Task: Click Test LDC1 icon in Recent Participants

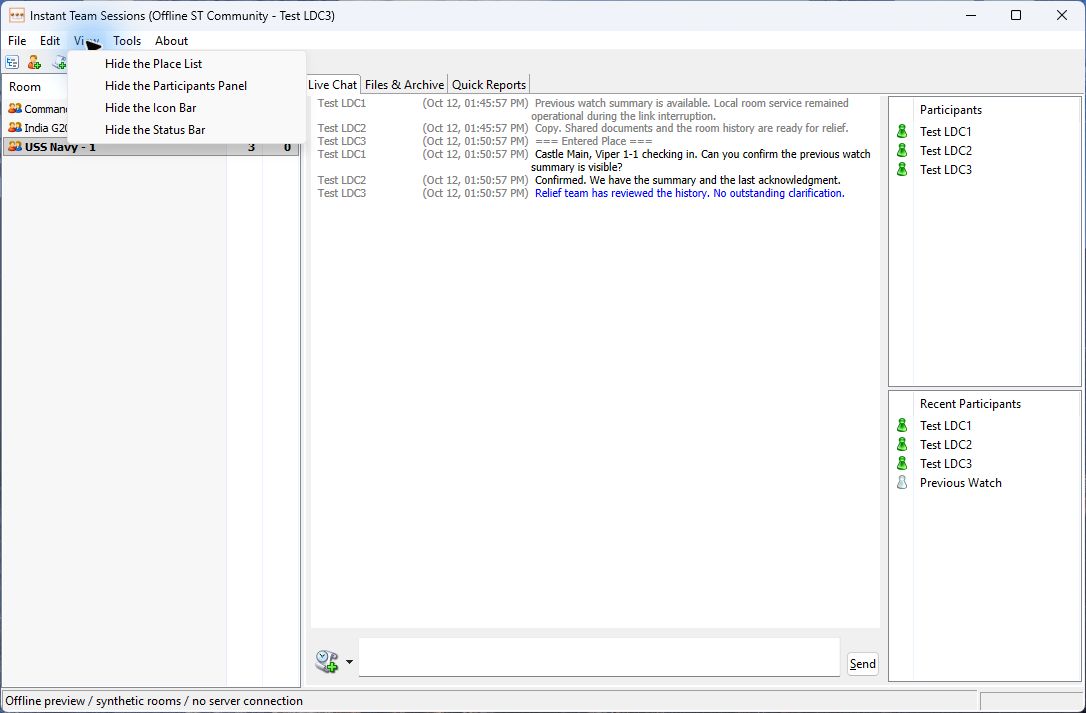Action: [902, 425]
